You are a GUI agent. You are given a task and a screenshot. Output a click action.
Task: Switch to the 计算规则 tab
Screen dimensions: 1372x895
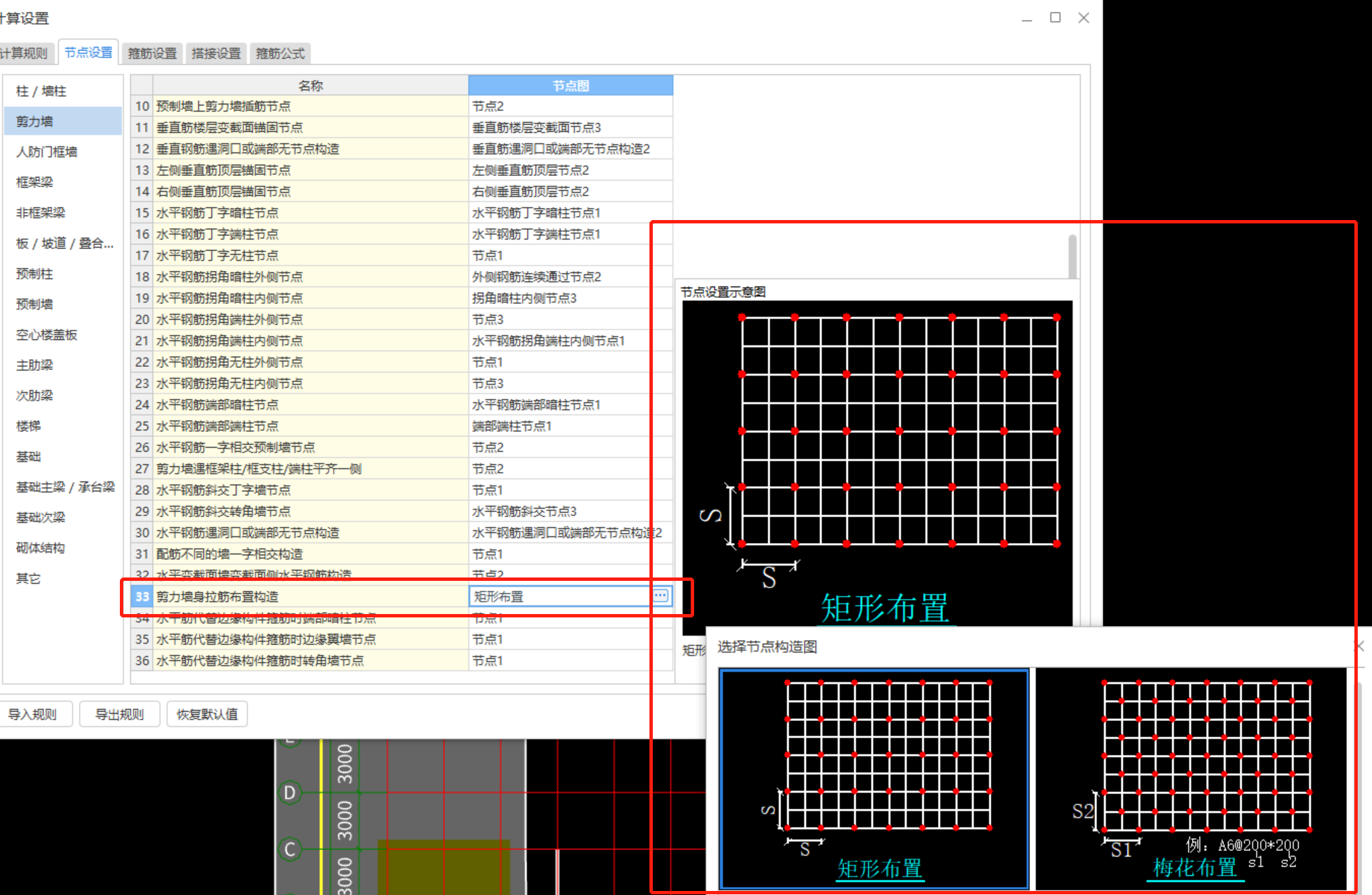(24, 53)
